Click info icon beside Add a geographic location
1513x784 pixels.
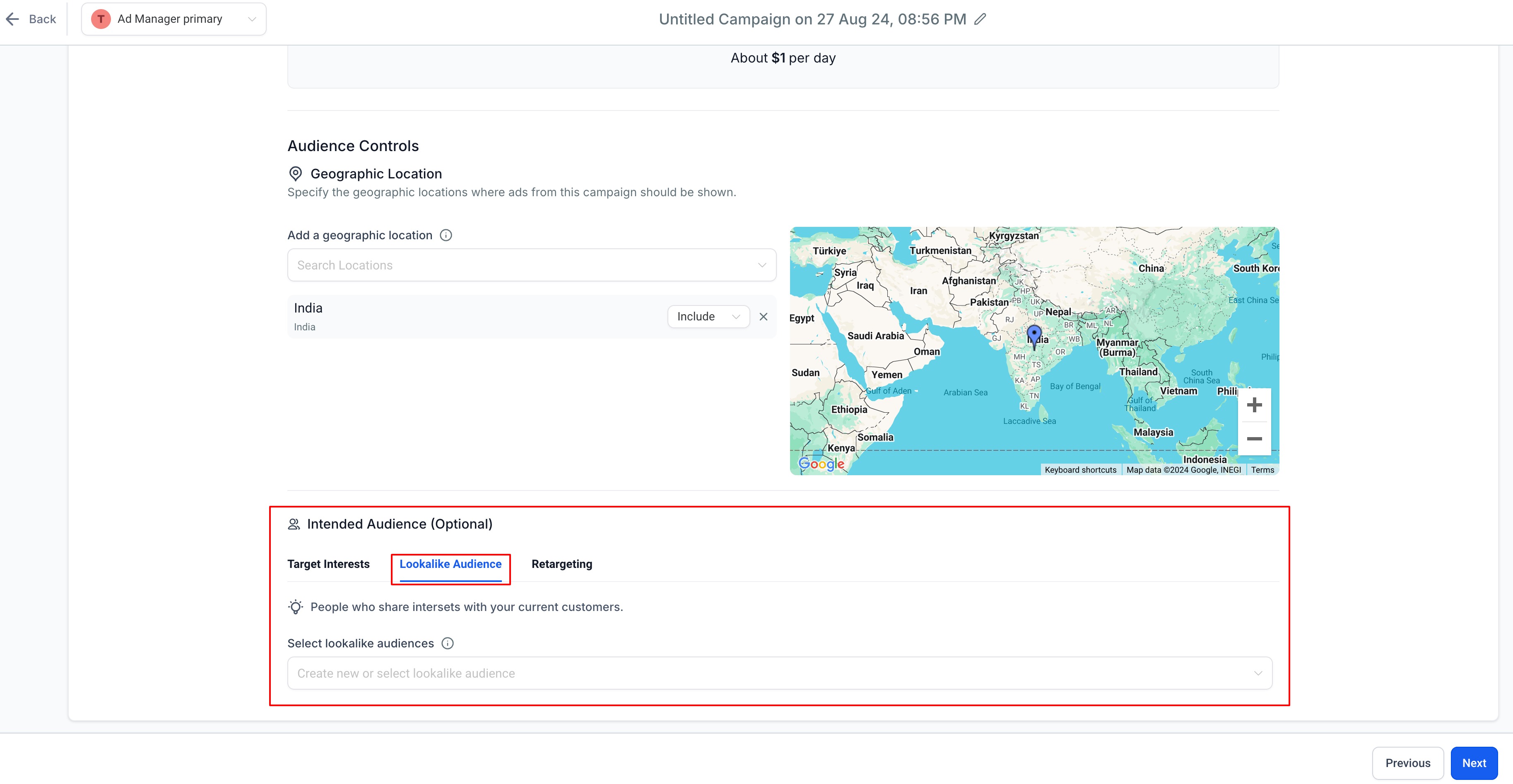(446, 236)
